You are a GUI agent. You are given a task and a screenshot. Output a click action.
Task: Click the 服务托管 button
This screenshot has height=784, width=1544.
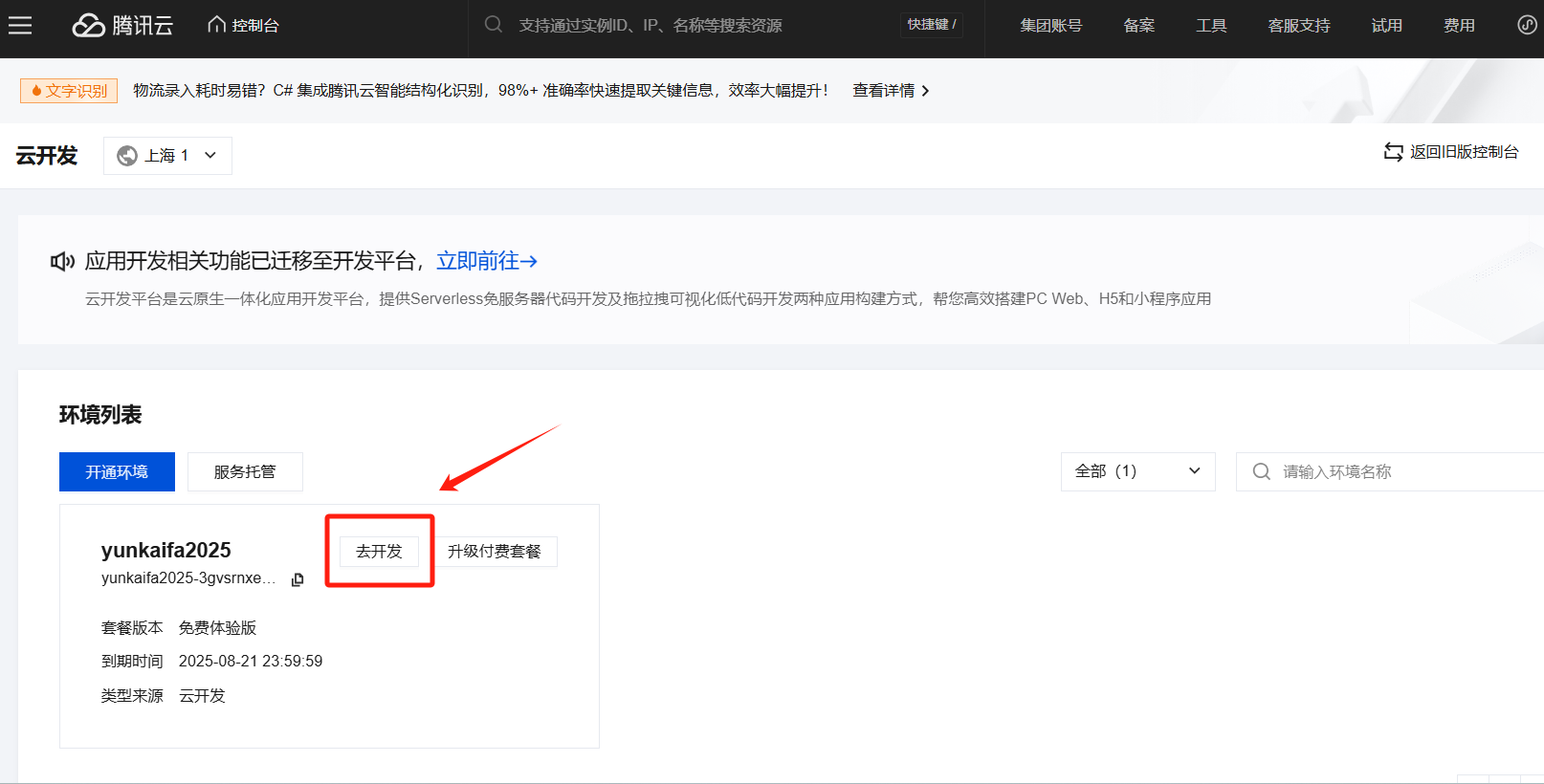[245, 472]
